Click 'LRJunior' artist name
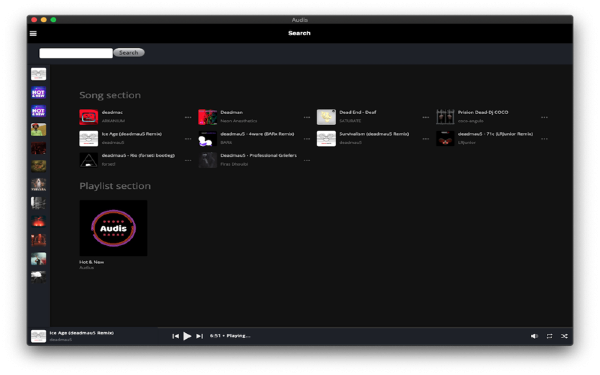The height and width of the screenshot is (375, 600). [x=466, y=142]
